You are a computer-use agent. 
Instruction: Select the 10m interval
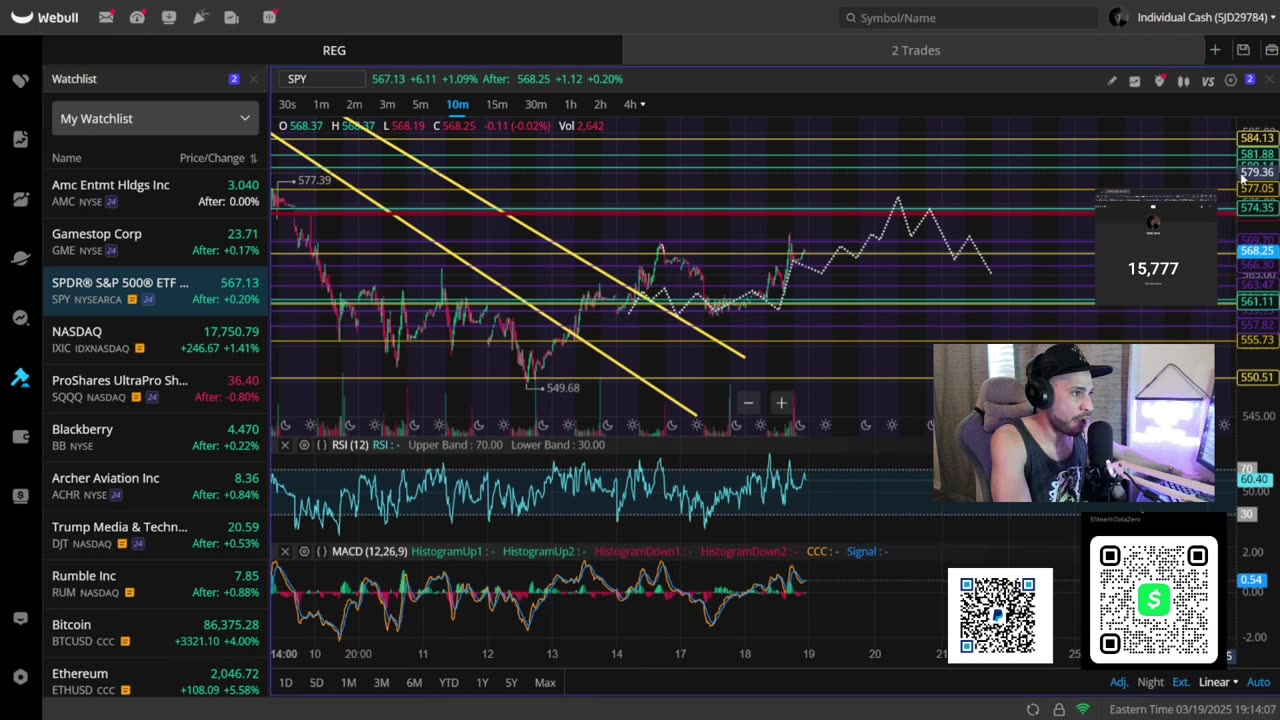coord(457,104)
